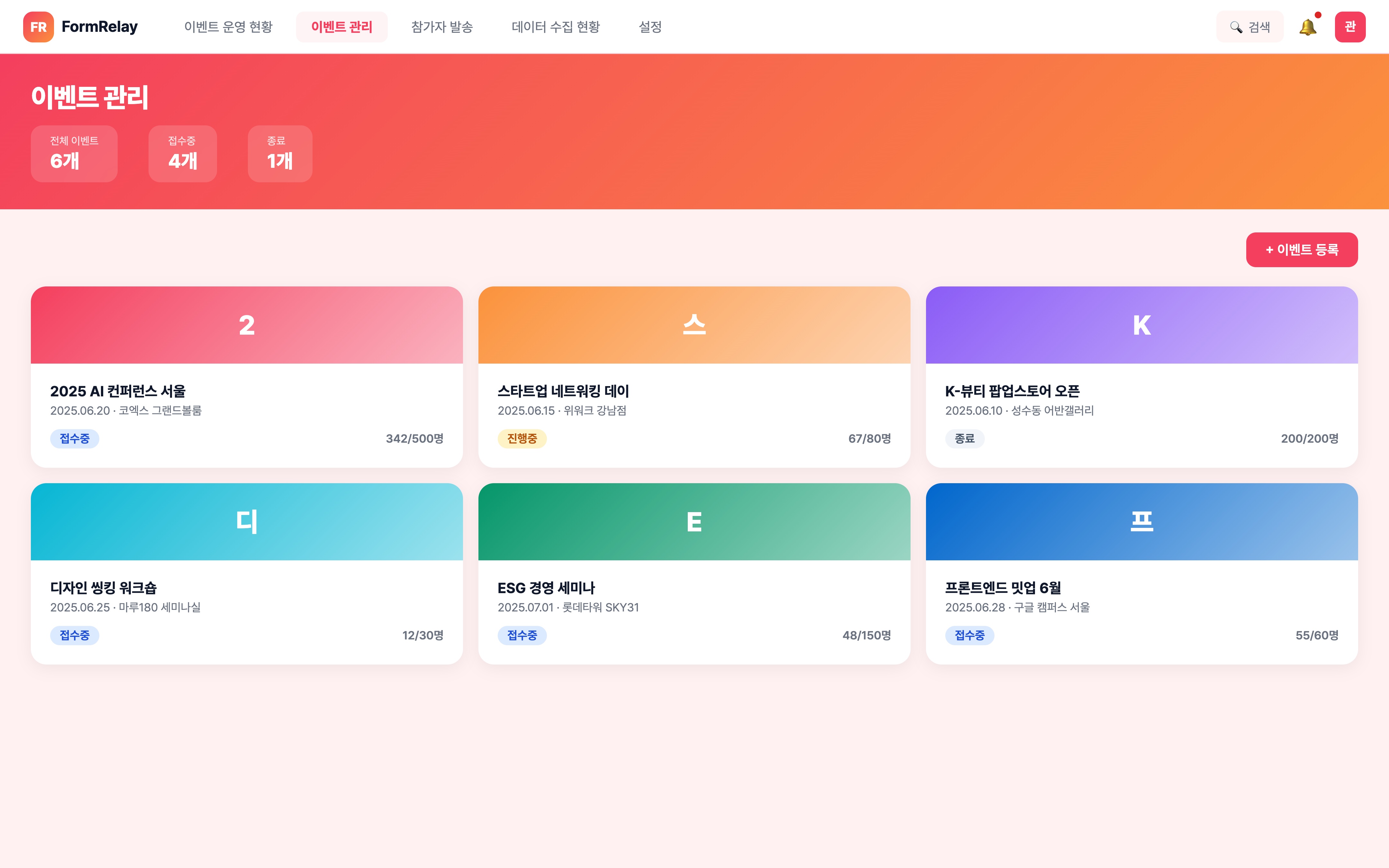The width and height of the screenshot is (1389, 868).
Task: Select the 접수중 4개 stat chip
Action: point(183,153)
